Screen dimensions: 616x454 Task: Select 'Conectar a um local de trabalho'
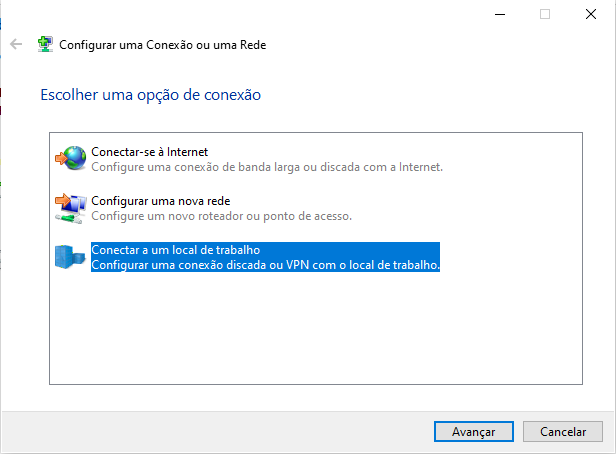176,250
